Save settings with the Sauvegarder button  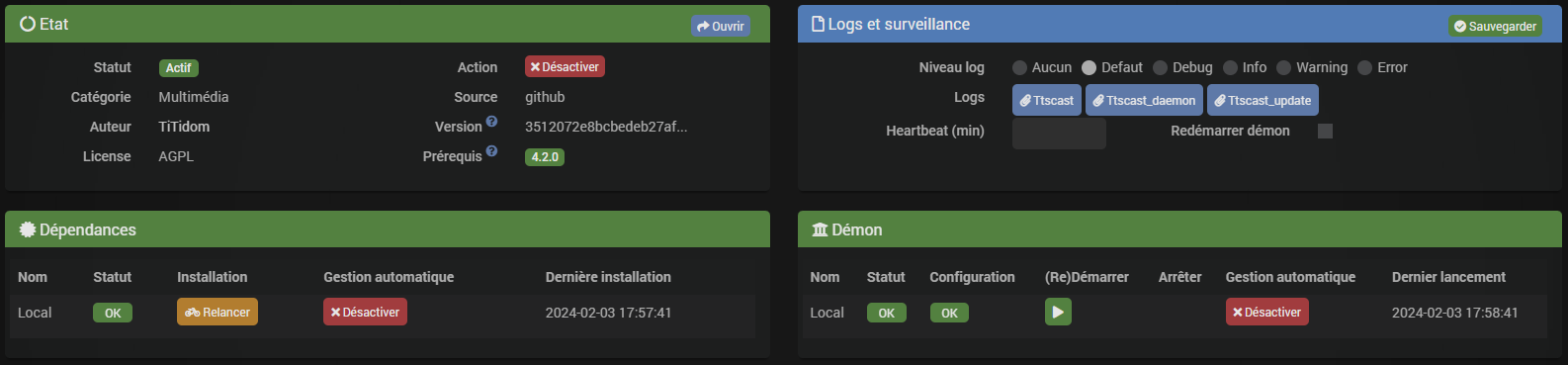(1495, 27)
